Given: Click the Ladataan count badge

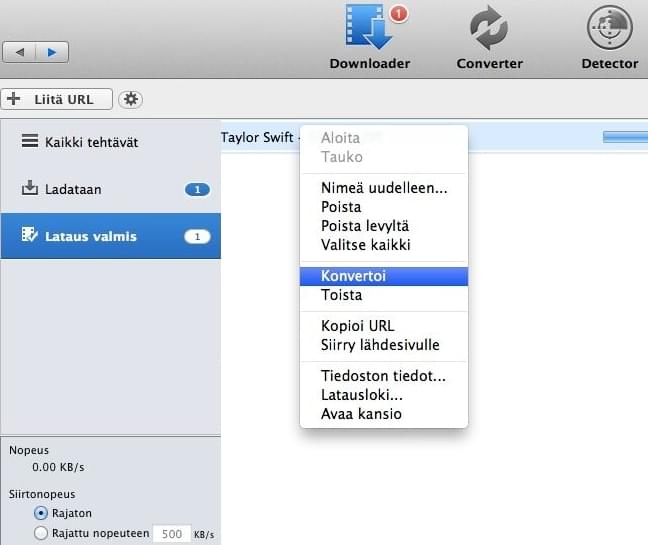Looking at the screenshot, I should coord(197,189).
